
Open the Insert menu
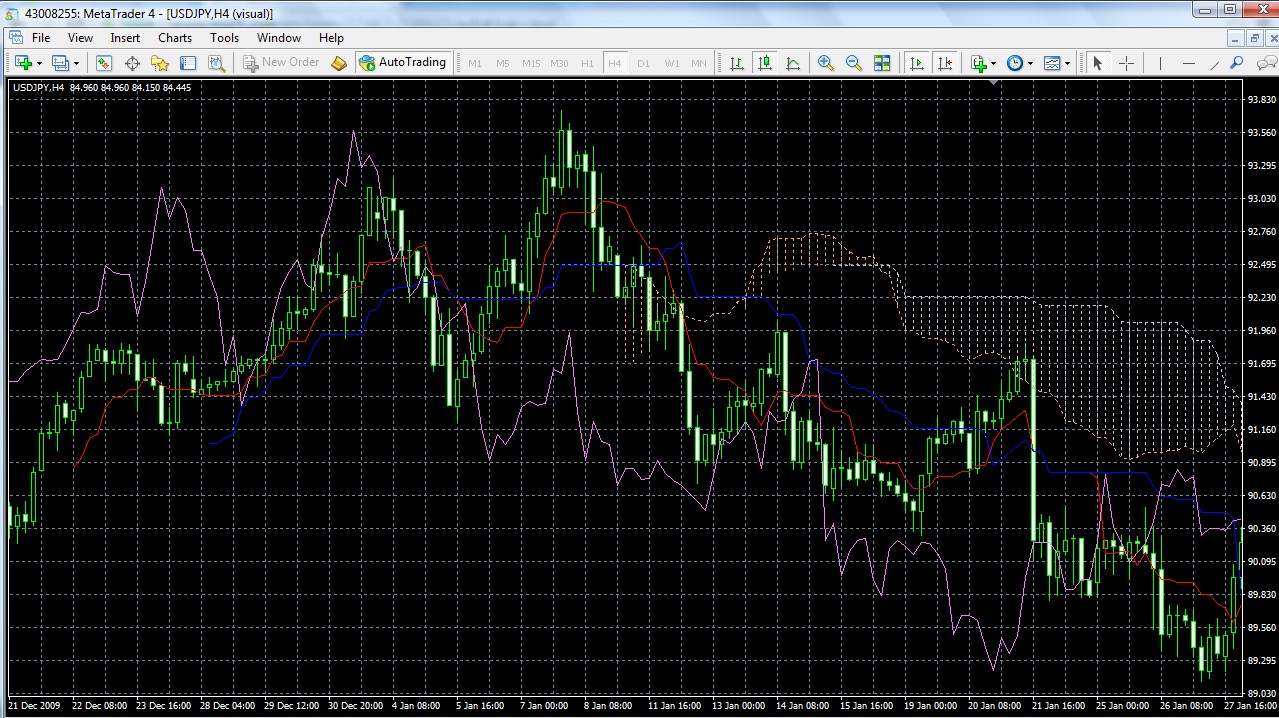[x=124, y=37]
